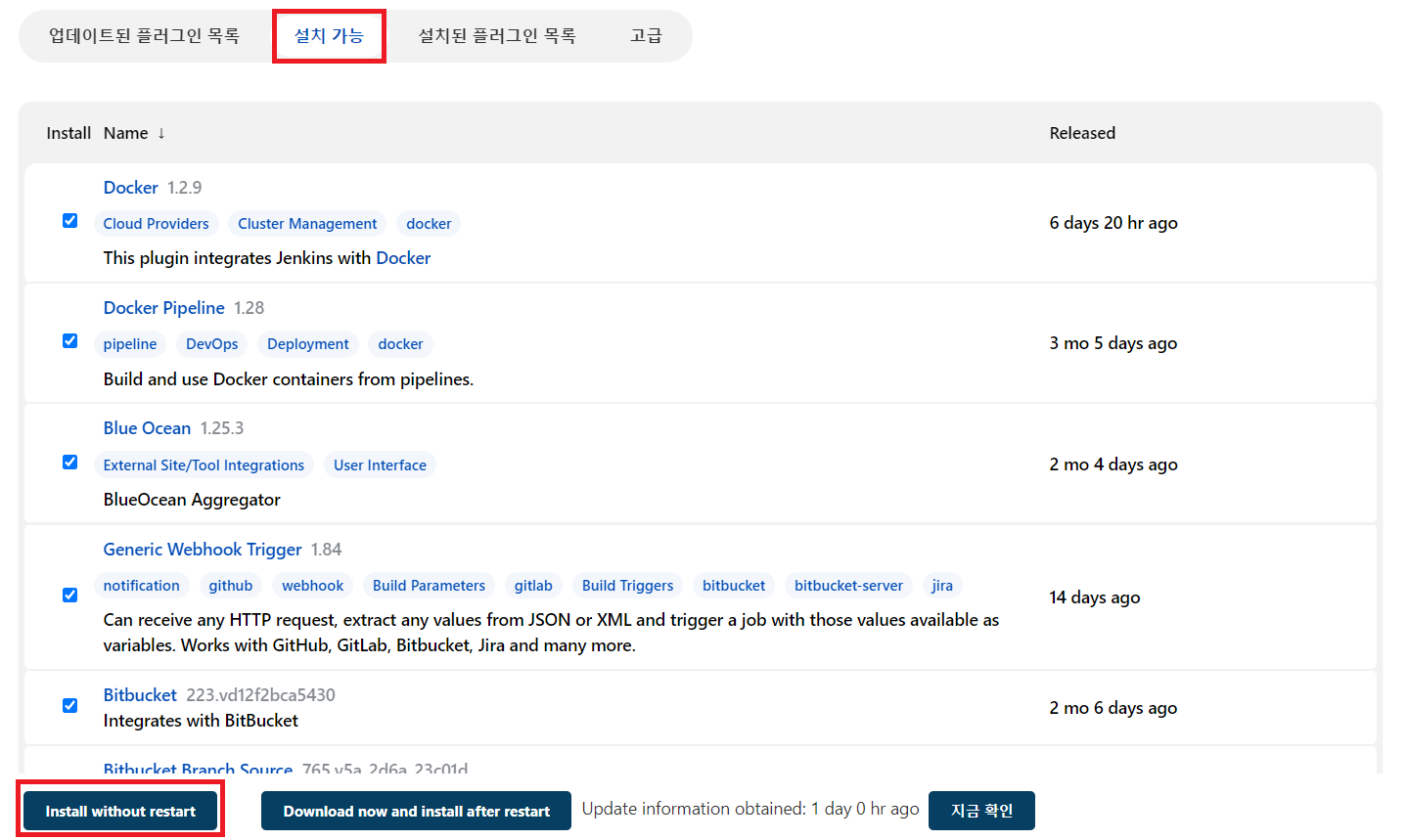Click the Released column header
1408x840 pixels.
(1082, 133)
